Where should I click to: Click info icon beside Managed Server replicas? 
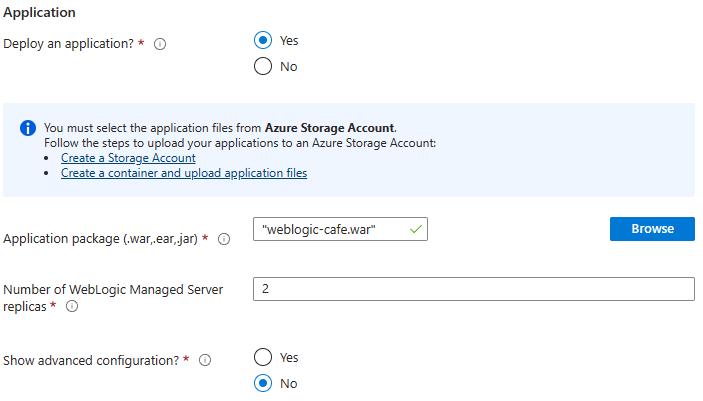[72, 307]
